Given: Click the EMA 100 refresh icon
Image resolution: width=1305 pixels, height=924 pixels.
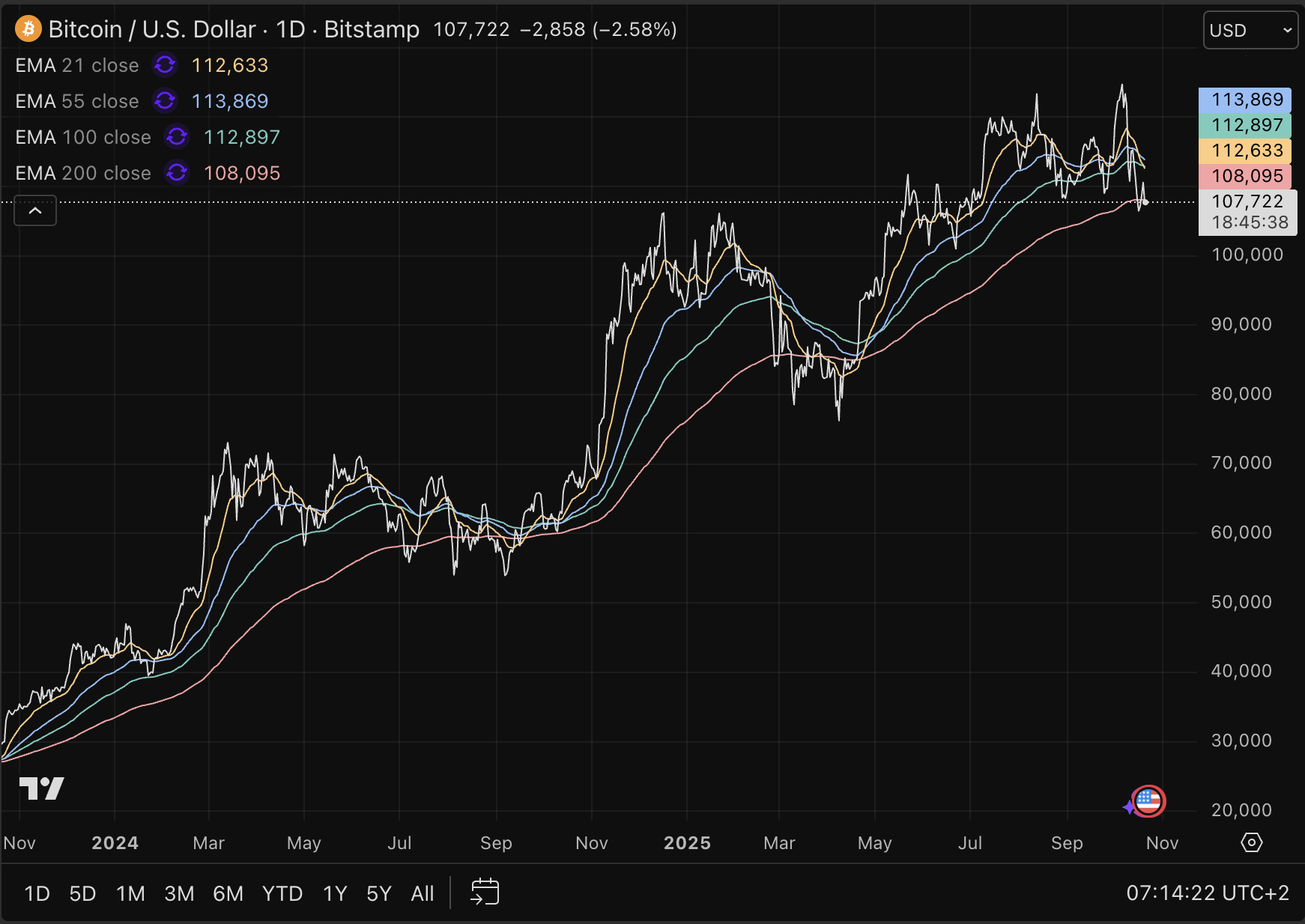Looking at the screenshot, I should 177,136.
